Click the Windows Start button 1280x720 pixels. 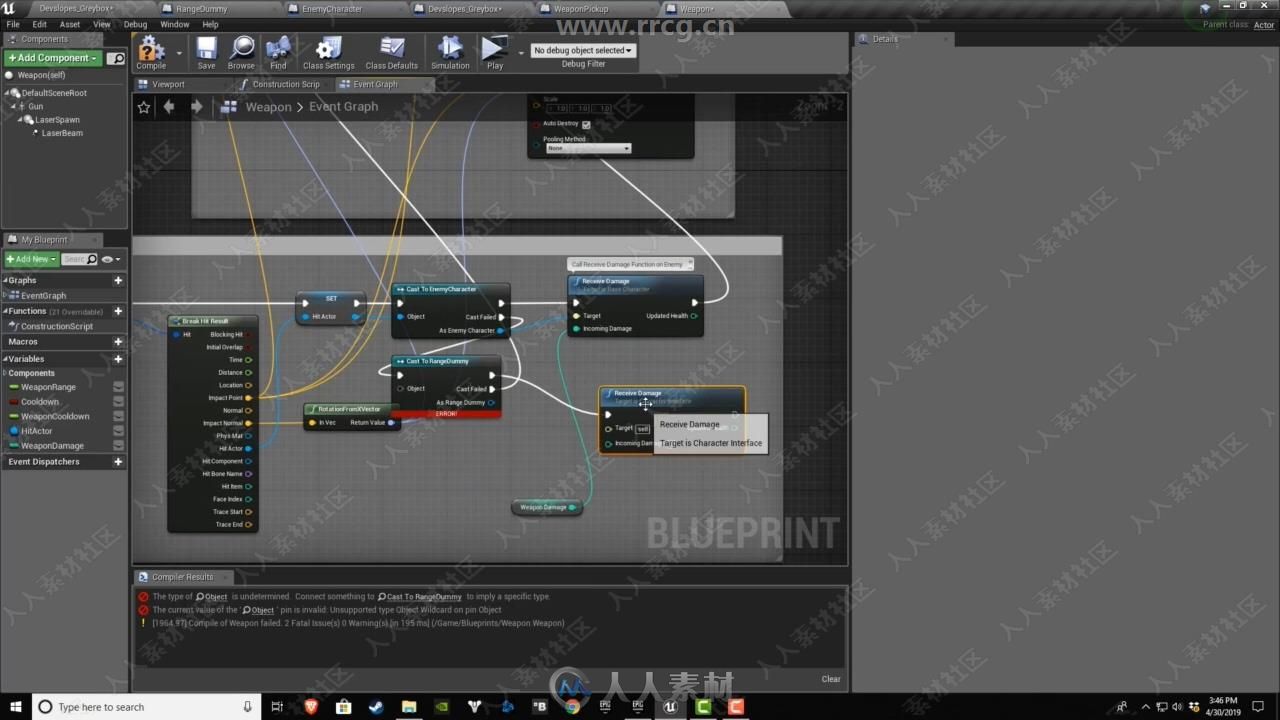[15, 706]
